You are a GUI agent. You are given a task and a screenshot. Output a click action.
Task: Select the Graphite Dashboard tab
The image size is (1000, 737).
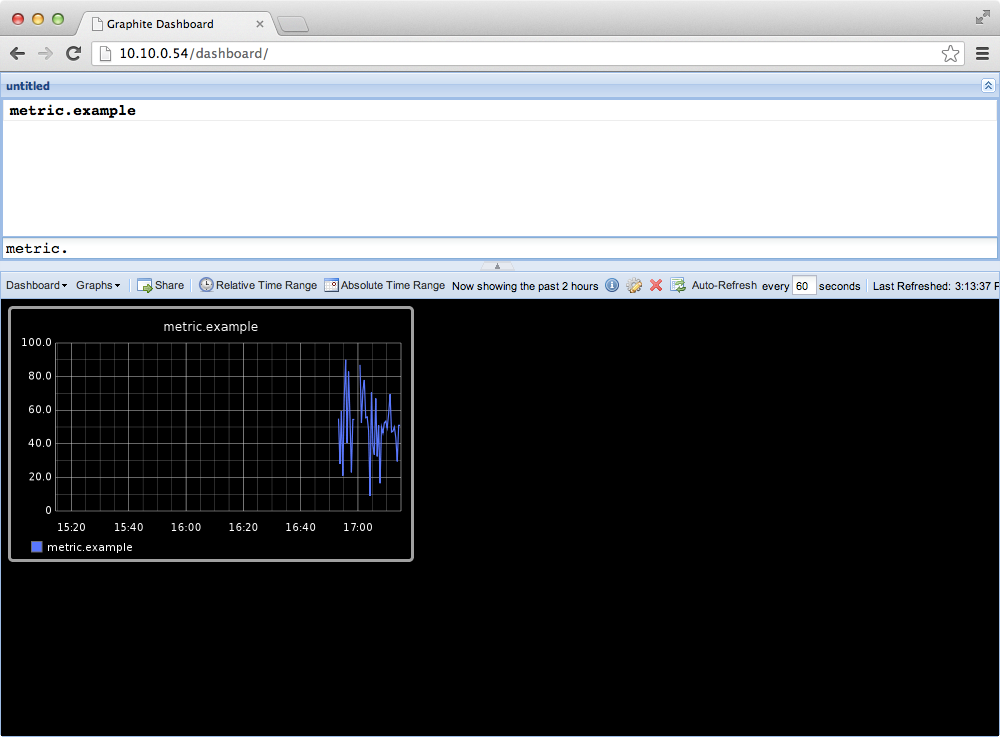tap(175, 24)
